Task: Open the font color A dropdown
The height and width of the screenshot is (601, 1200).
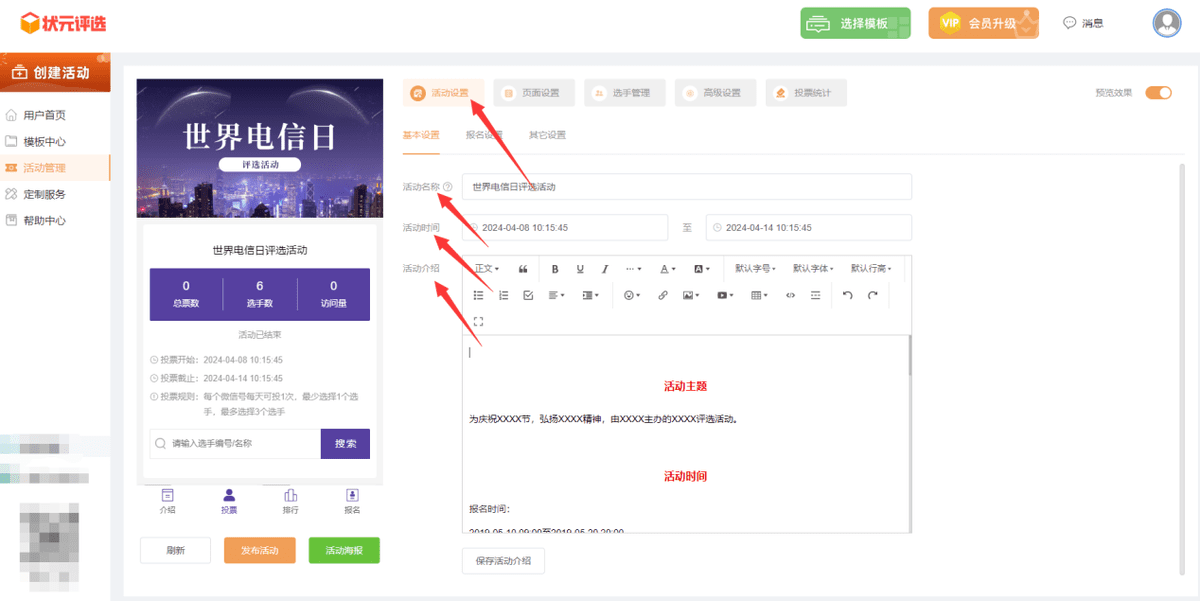Action: pyautogui.click(x=664, y=269)
